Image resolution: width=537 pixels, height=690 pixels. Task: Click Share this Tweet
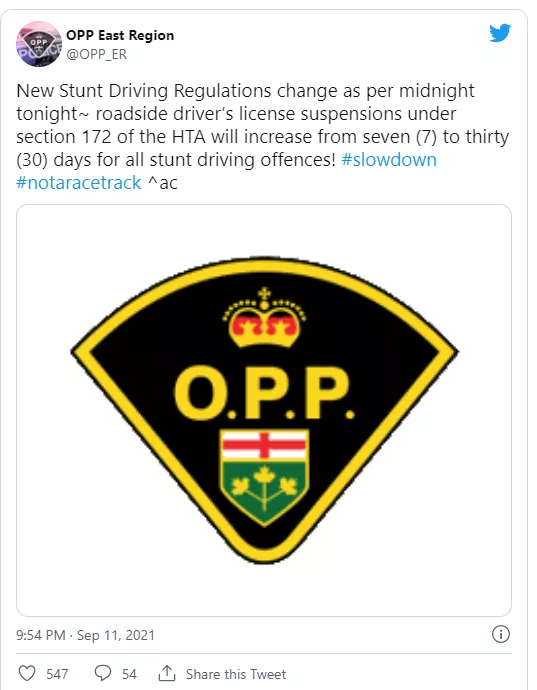[236, 674]
